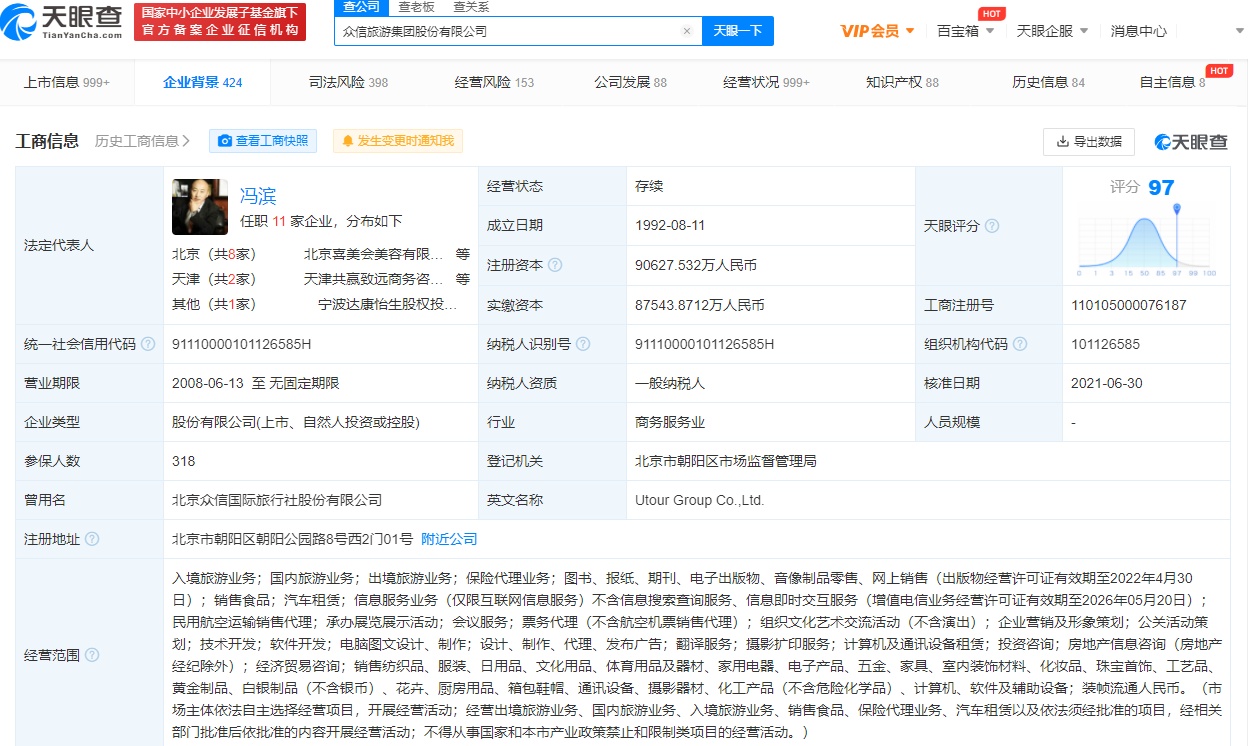
Task: Switch to the 查老板 search tab
Action: 416,7
